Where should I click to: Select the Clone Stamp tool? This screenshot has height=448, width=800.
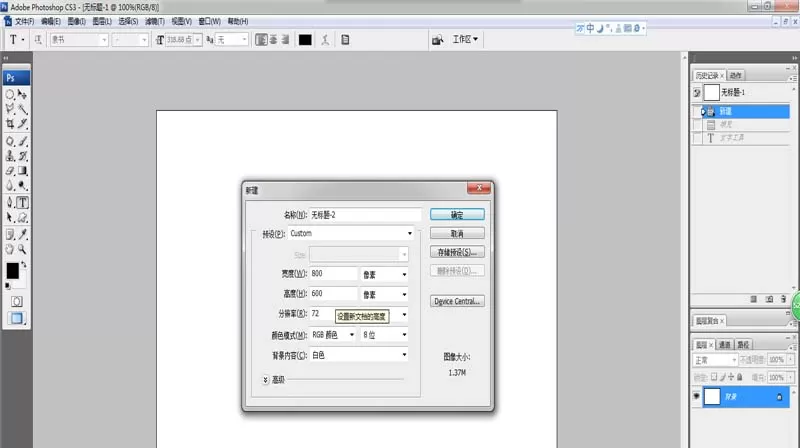[x=10, y=156]
